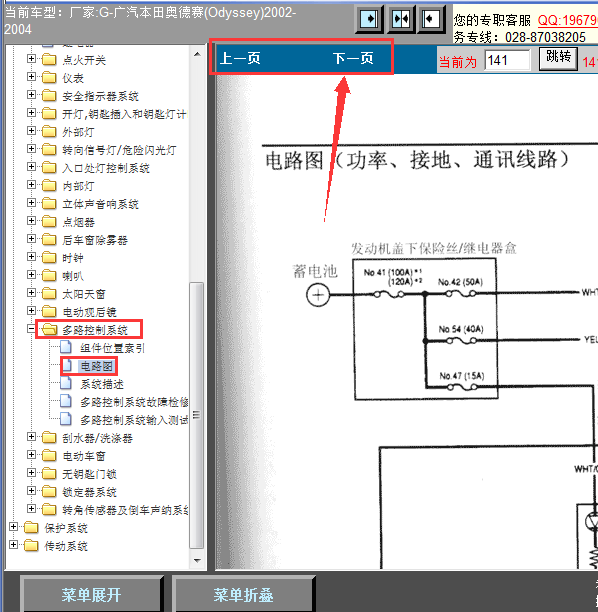Screen dimensions: 598x612
Task: Click the 保护系统 folder icon
Action: [x=31, y=528]
